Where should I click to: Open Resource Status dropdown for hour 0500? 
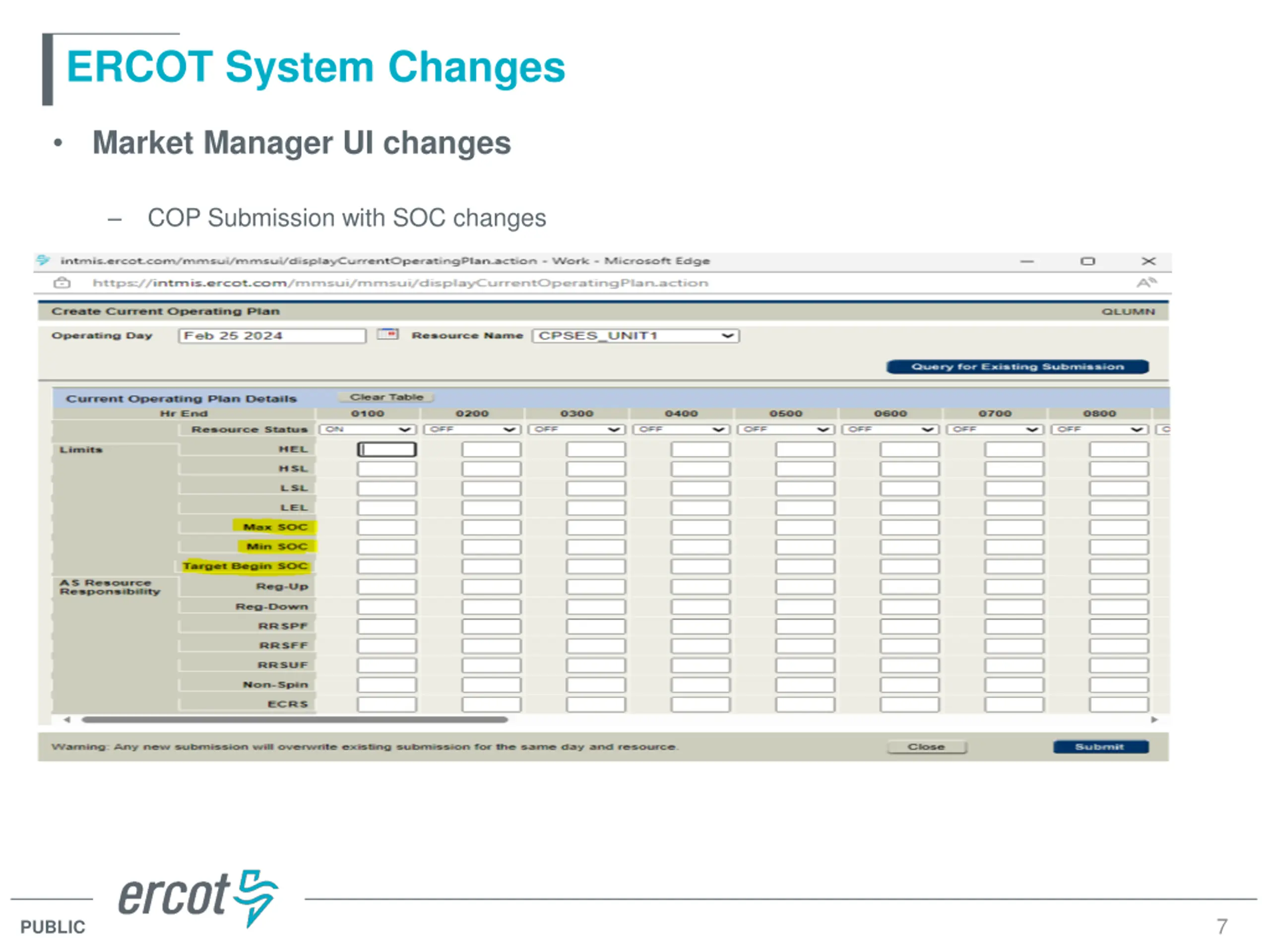pos(785,429)
